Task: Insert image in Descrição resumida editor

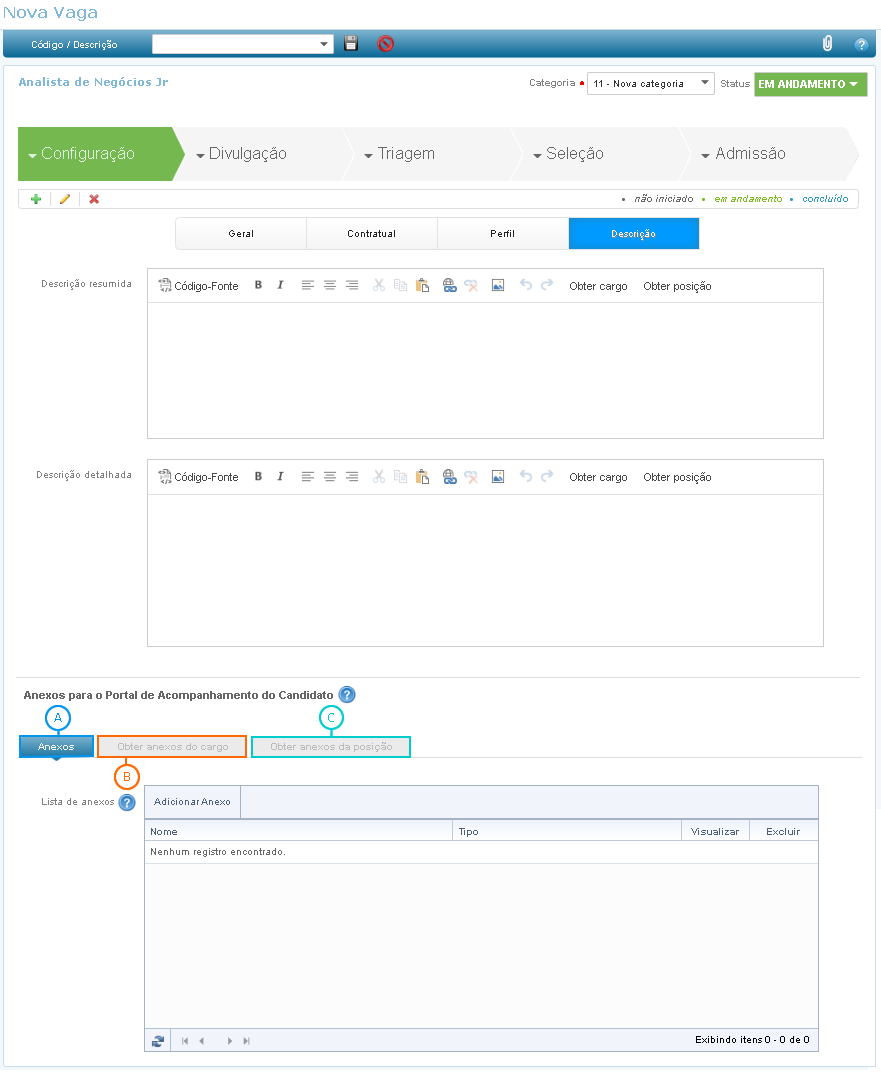Action: (x=498, y=286)
